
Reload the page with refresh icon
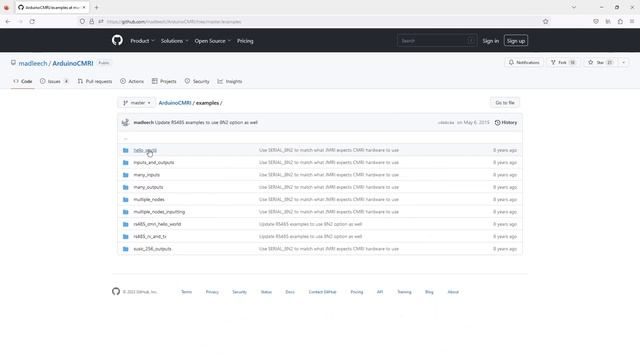point(32,22)
